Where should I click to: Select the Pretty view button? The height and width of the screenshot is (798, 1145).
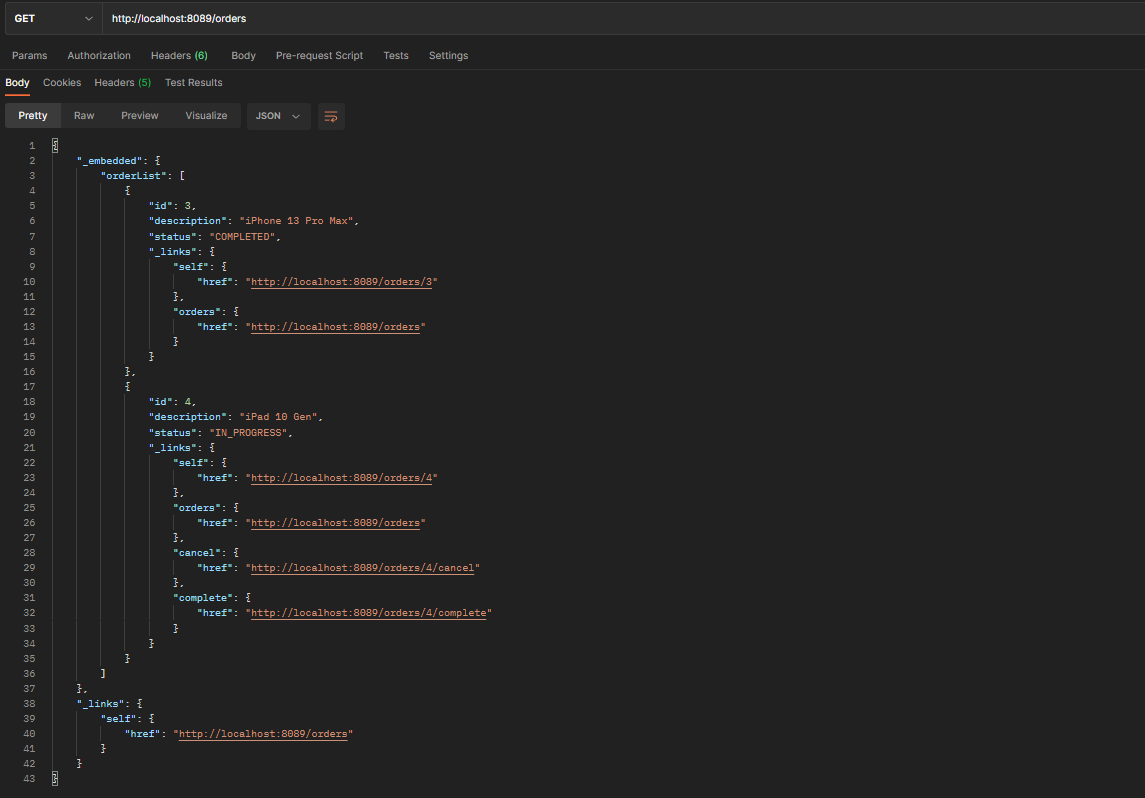pyautogui.click(x=33, y=116)
